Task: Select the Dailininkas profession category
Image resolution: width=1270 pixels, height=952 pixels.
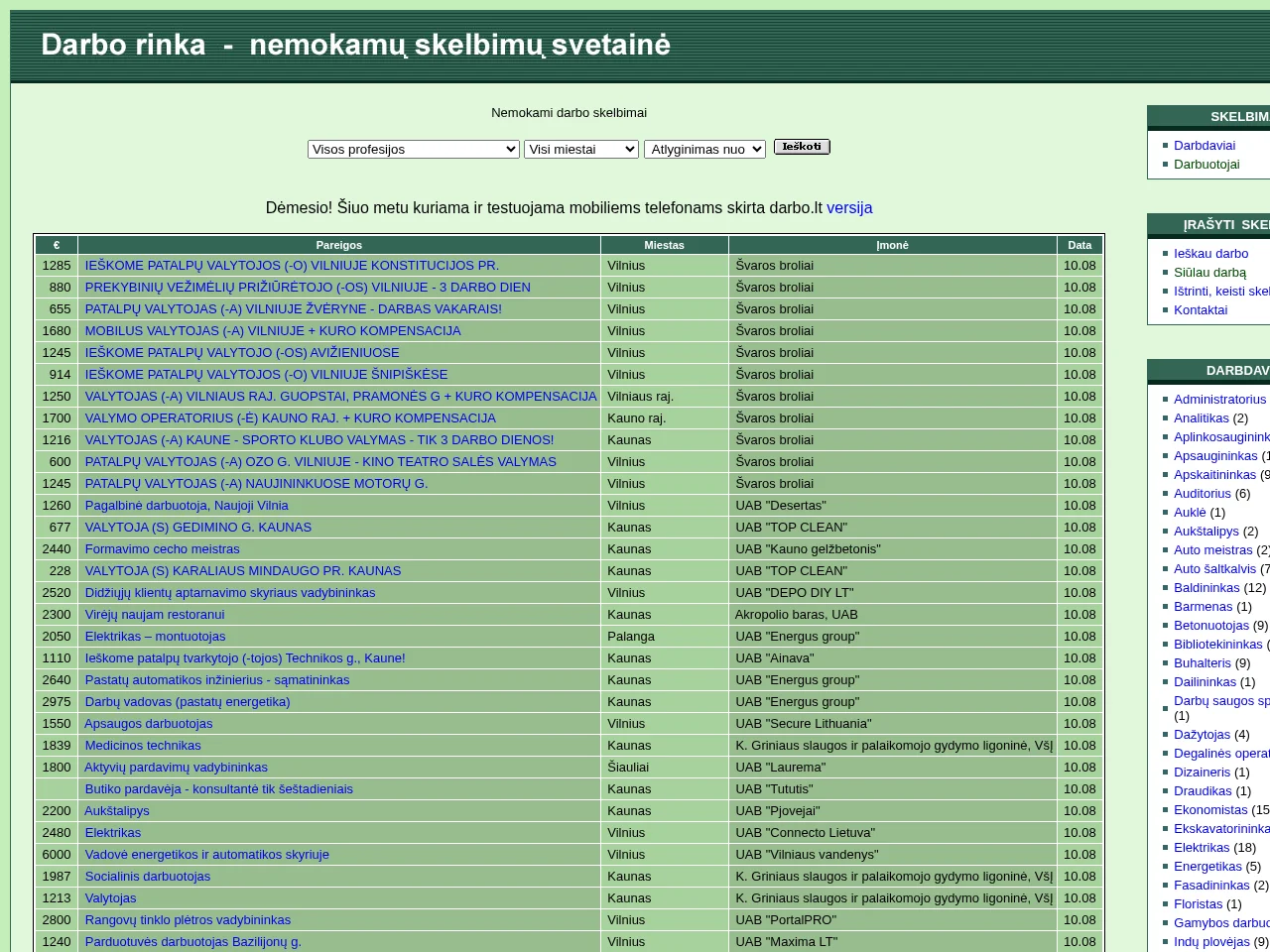Action: click(1205, 682)
